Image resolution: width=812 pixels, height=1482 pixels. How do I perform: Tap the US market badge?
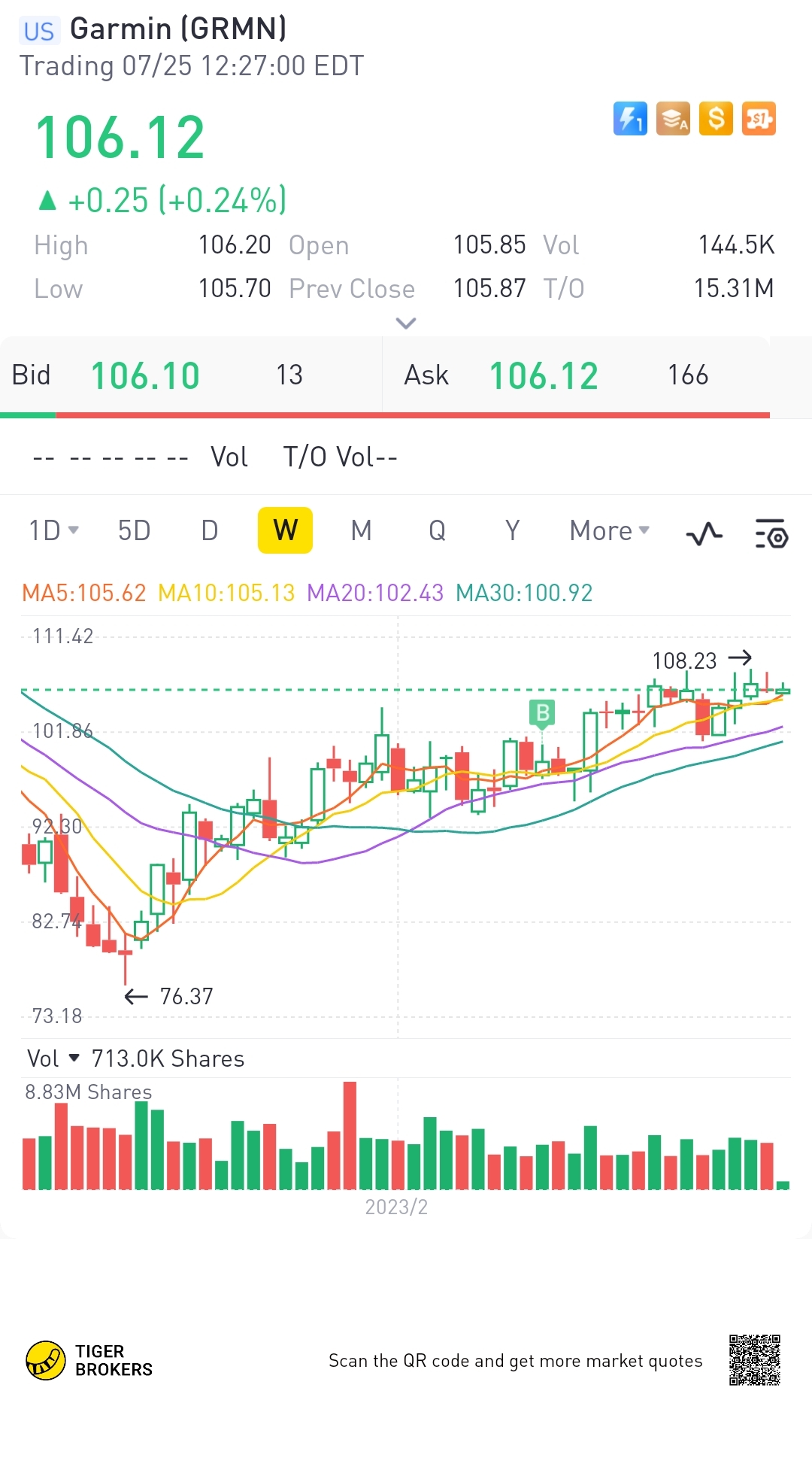click(x=39, y=31)
